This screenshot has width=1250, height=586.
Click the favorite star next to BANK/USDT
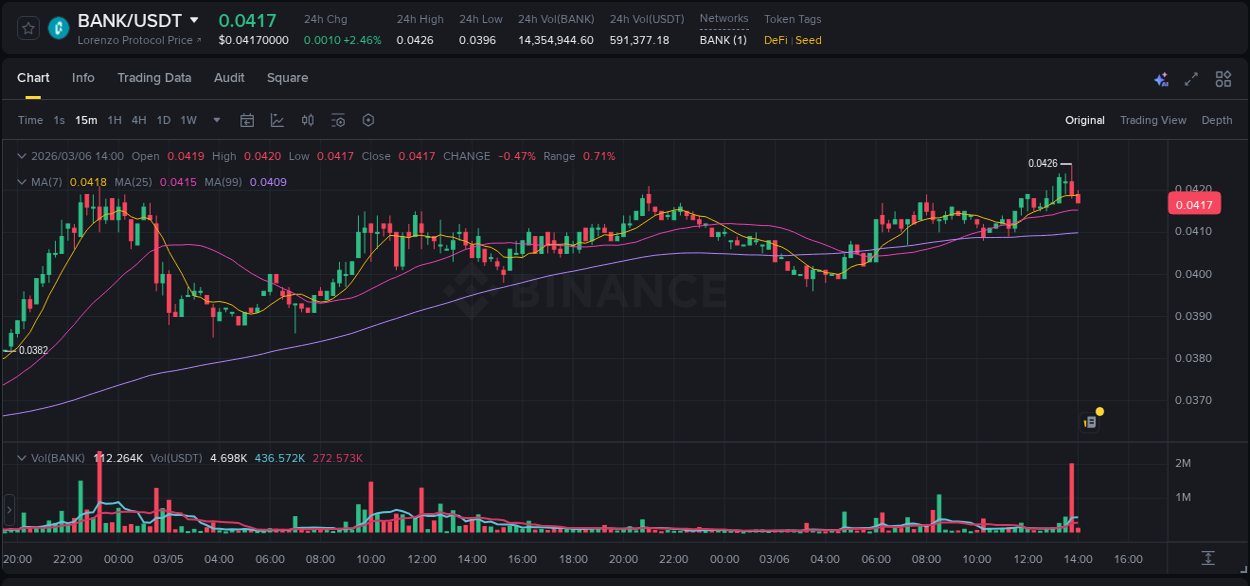point(27,28)
